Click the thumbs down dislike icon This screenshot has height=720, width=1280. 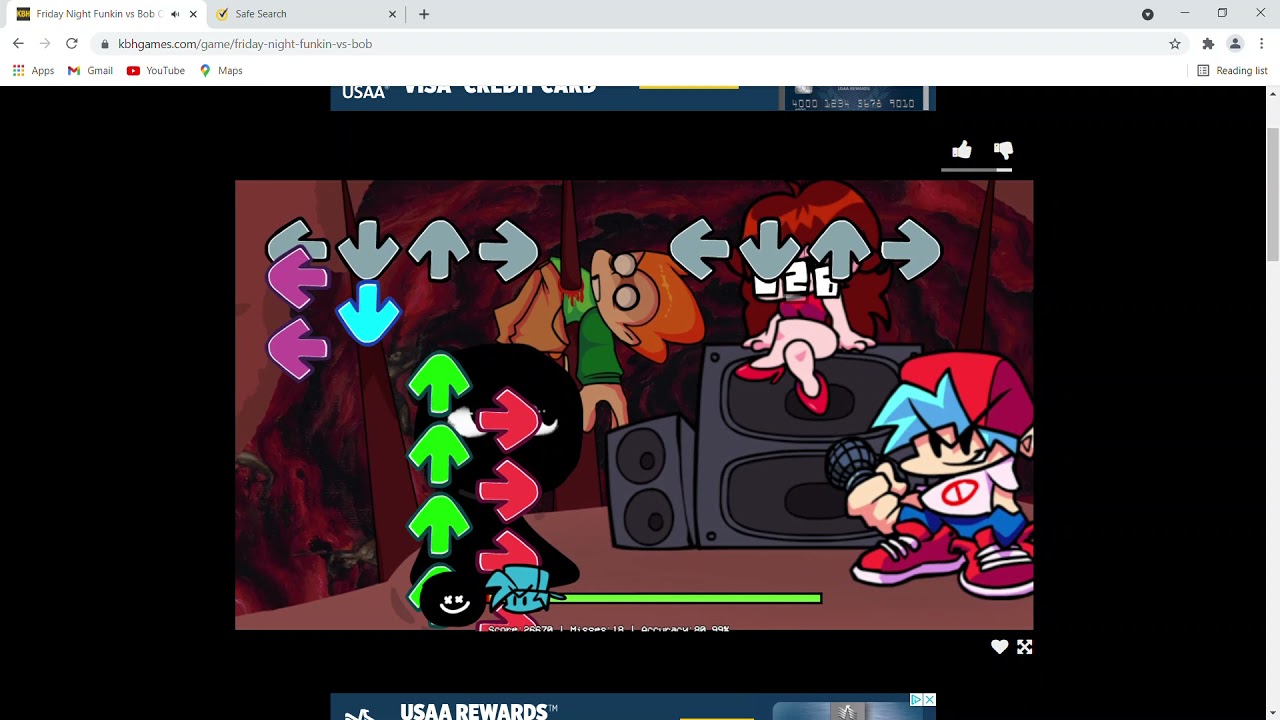(x=1003, y=151)
